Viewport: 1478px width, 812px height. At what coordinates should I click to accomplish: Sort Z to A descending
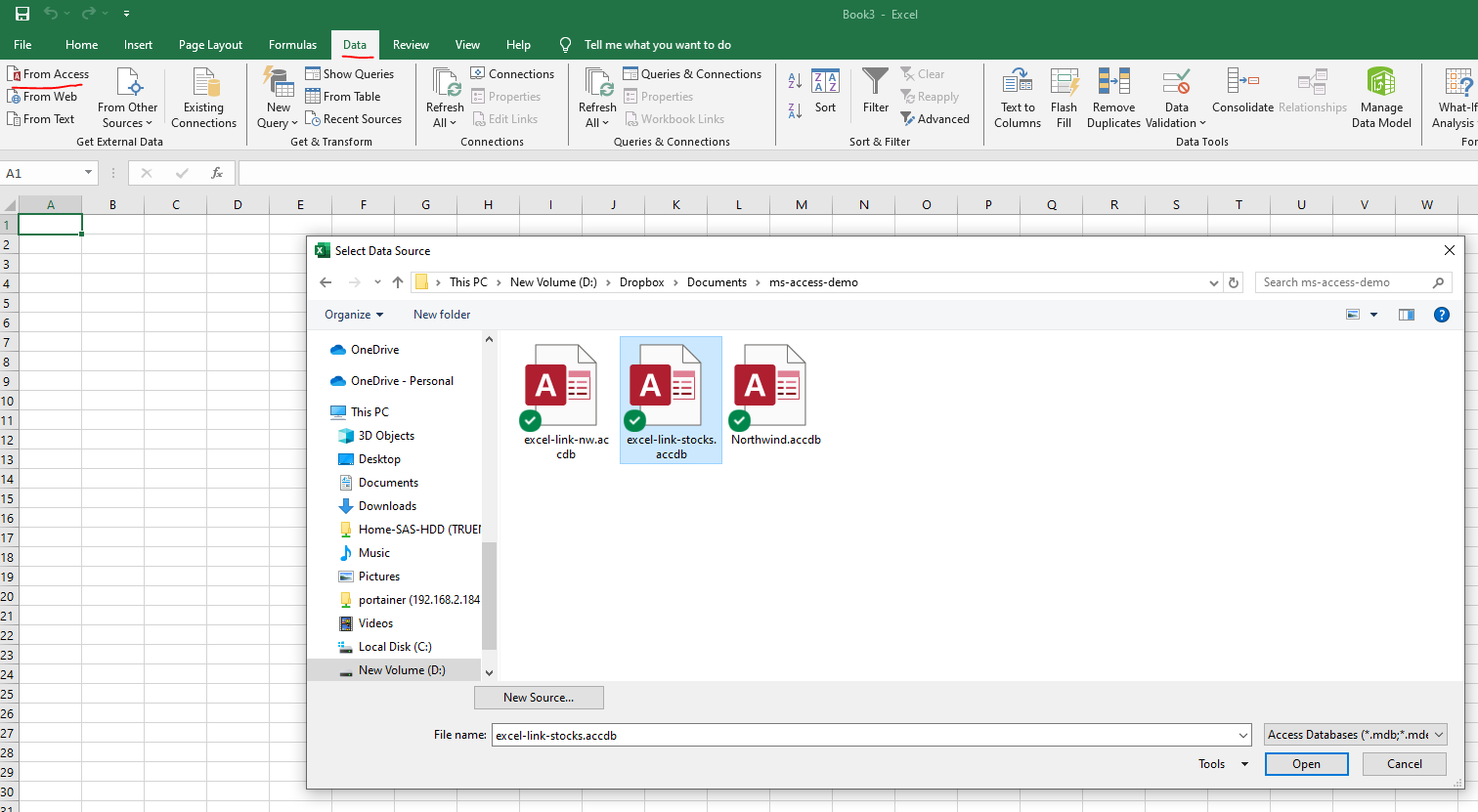click(x=795, y=110)
